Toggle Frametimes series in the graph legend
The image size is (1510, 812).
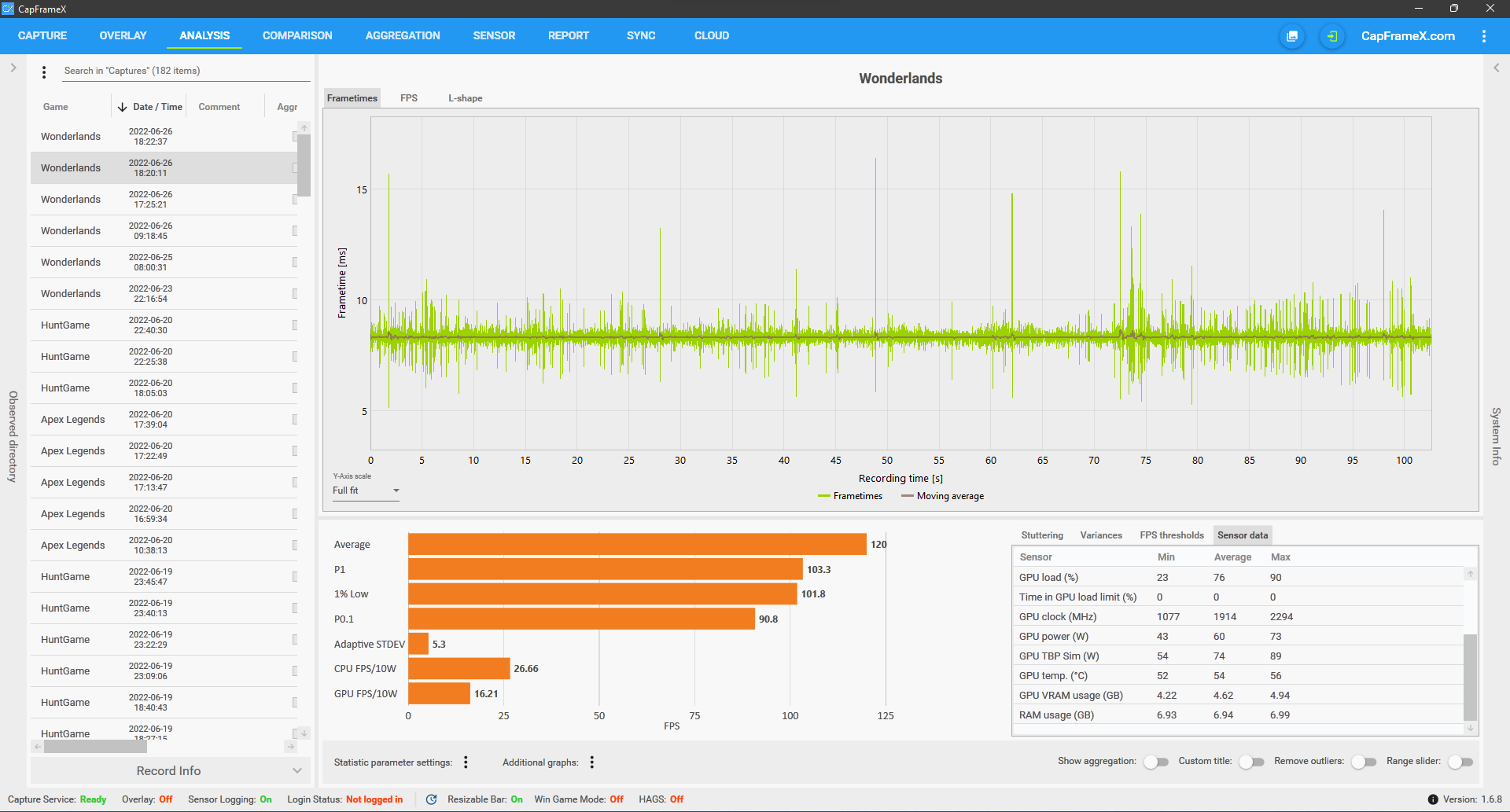[x=850, y=496]
